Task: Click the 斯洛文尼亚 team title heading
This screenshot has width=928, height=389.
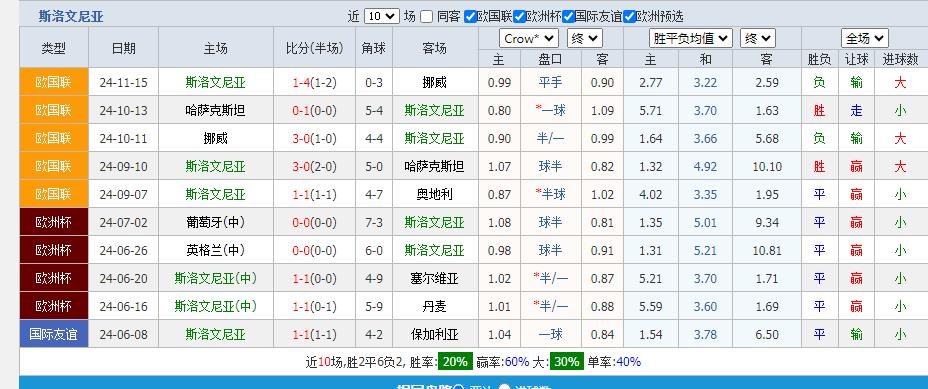Action: 71,17
